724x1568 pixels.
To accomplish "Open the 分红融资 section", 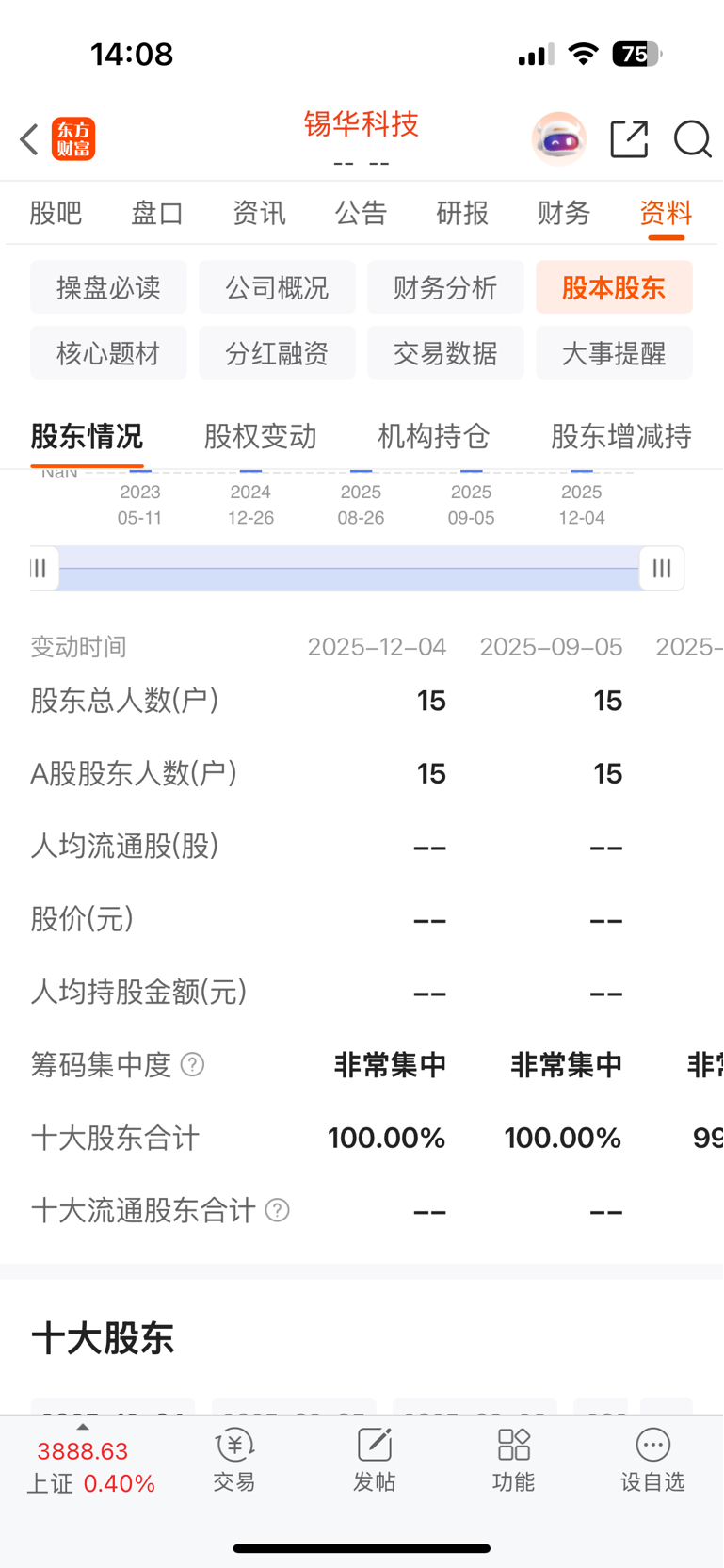I will (277, 353).
